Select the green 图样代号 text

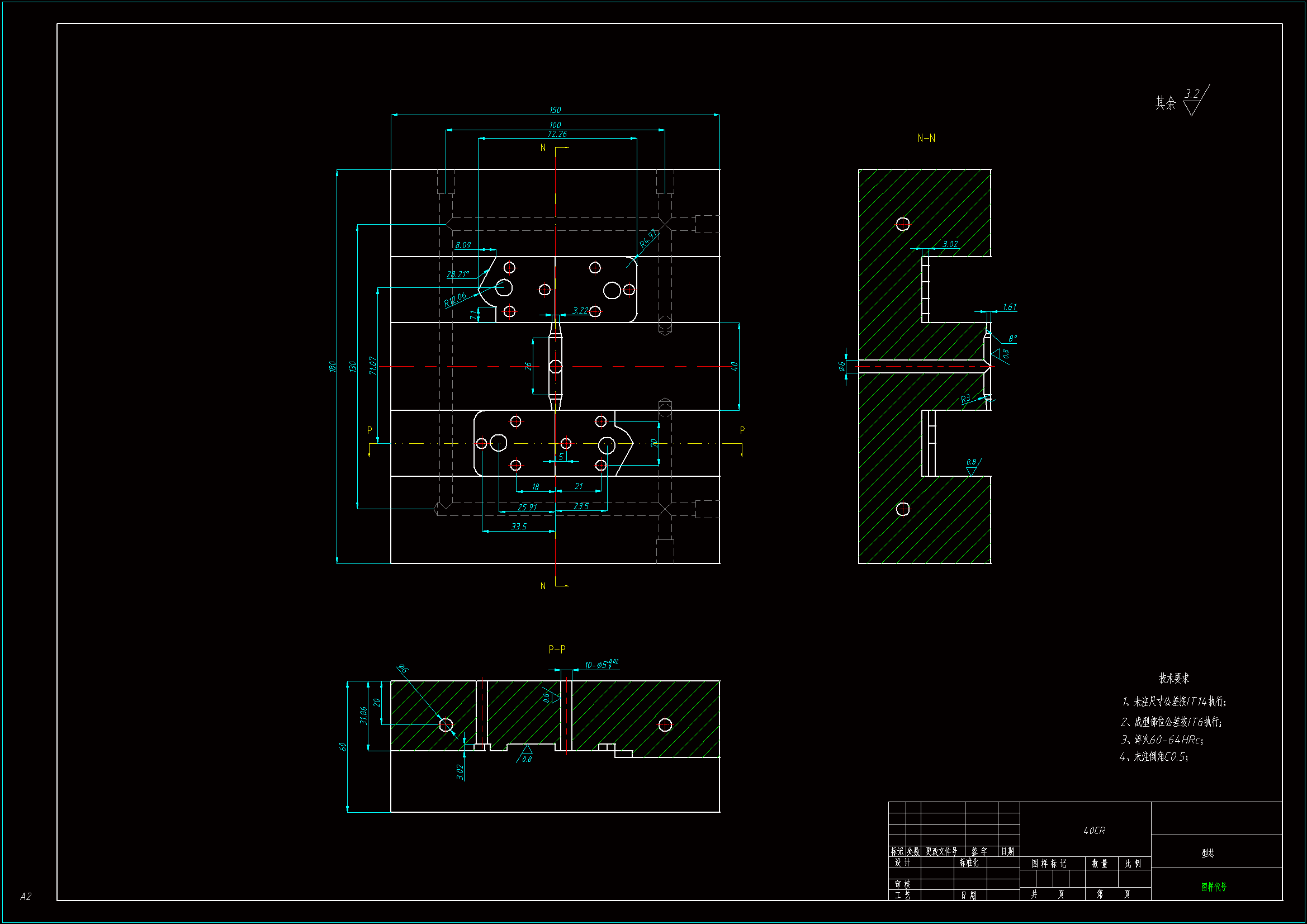point(1214,887)
